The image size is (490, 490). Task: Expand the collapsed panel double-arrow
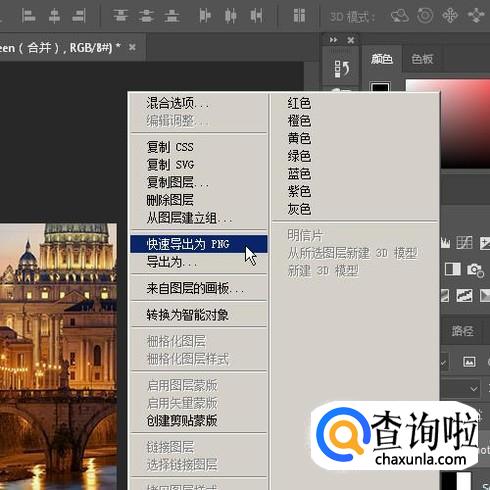(x=333, y=40)
